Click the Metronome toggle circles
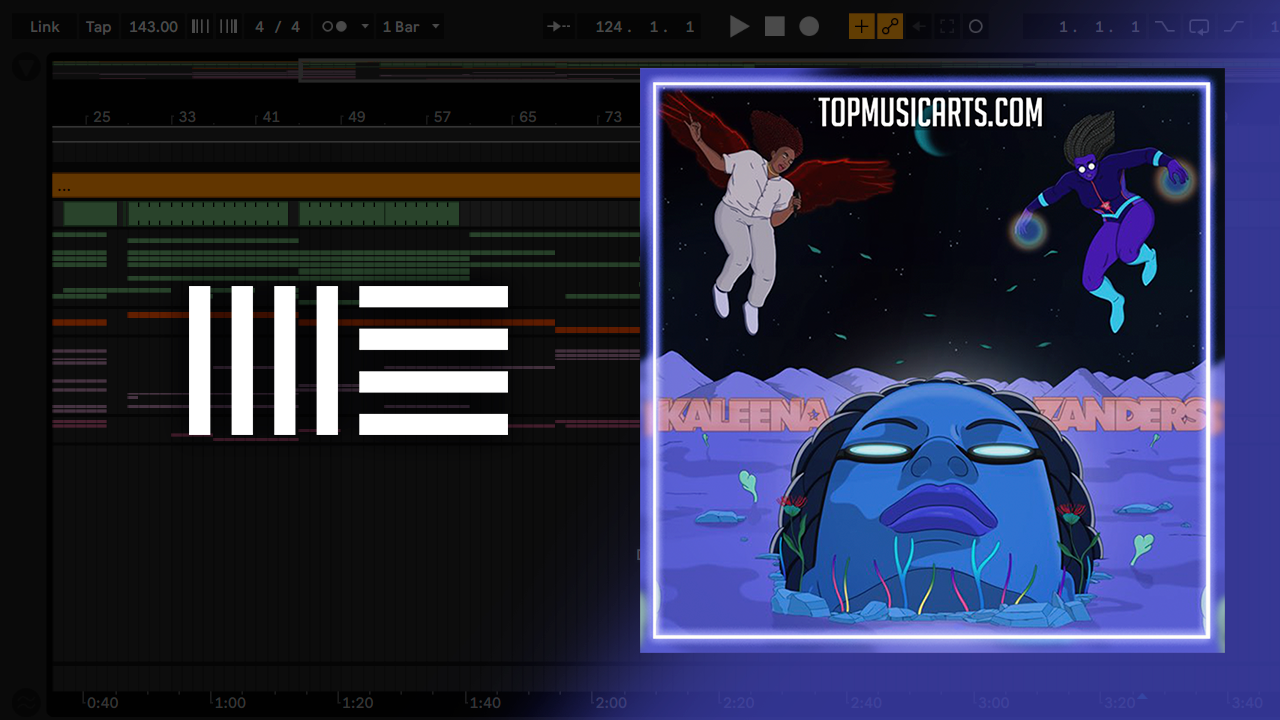1280x720 pixels. [x=334, y=27]
